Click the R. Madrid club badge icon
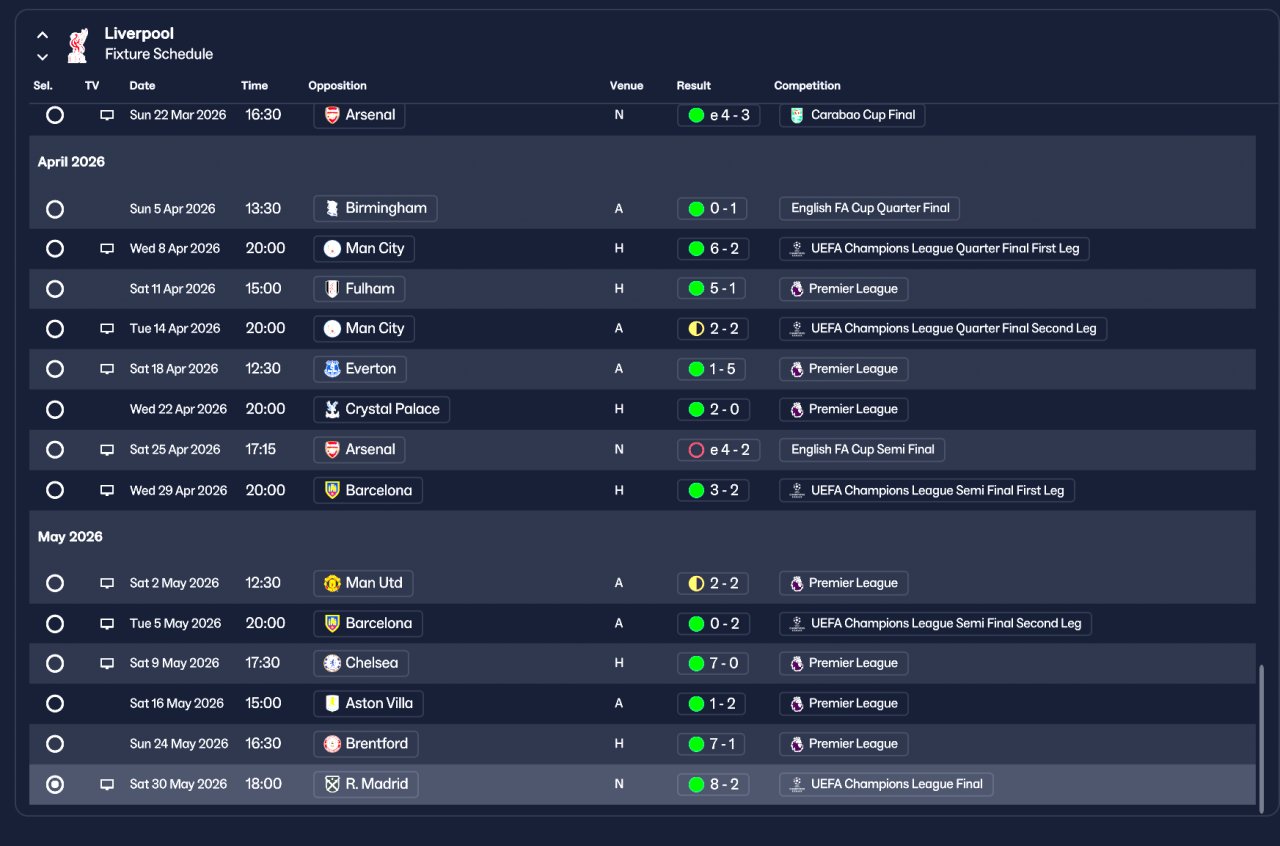Screen dimensions: 1280x846 pos(332,784)
